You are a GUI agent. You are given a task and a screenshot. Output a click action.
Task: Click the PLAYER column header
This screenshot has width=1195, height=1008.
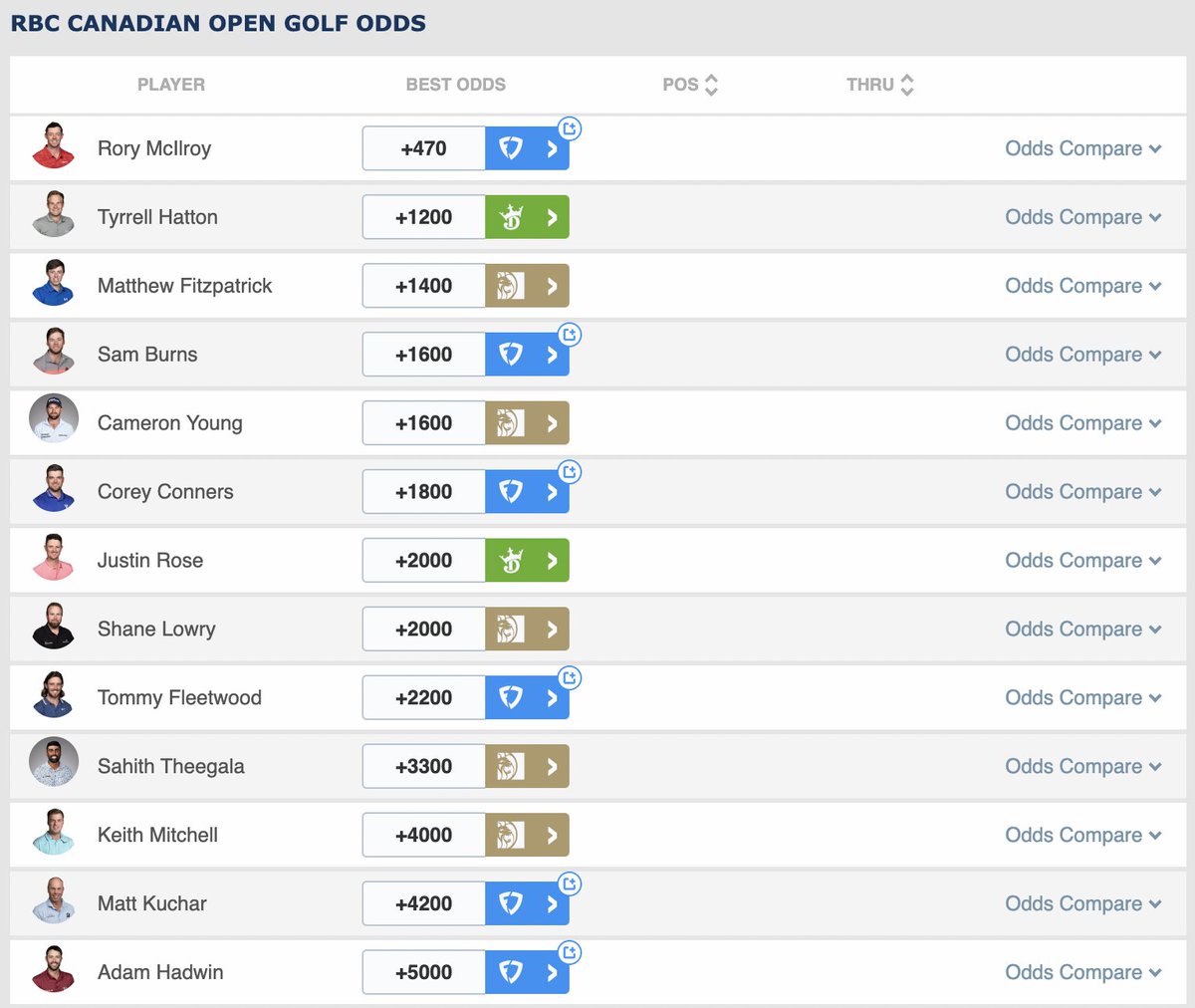[x=171, y=85]
